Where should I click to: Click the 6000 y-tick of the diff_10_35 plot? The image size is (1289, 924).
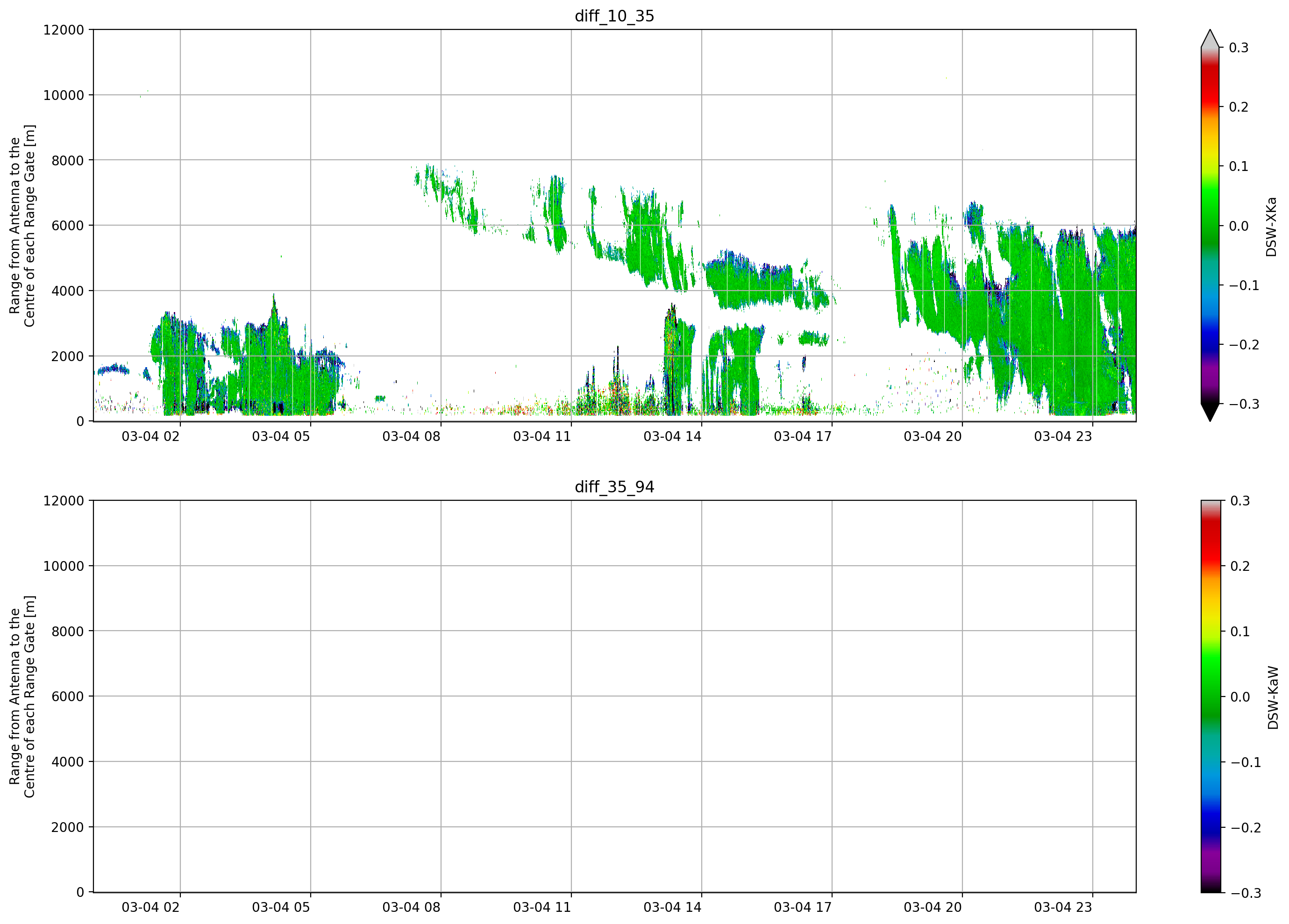point(68,226)
